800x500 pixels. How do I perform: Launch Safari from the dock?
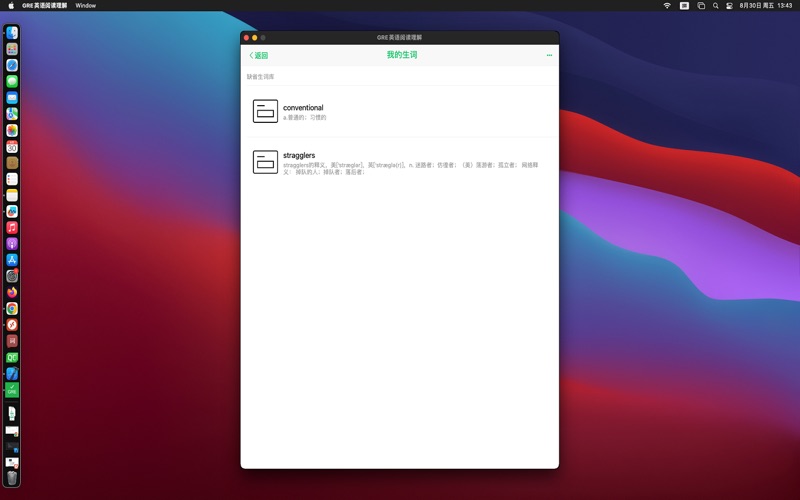(x=12, y=65)
